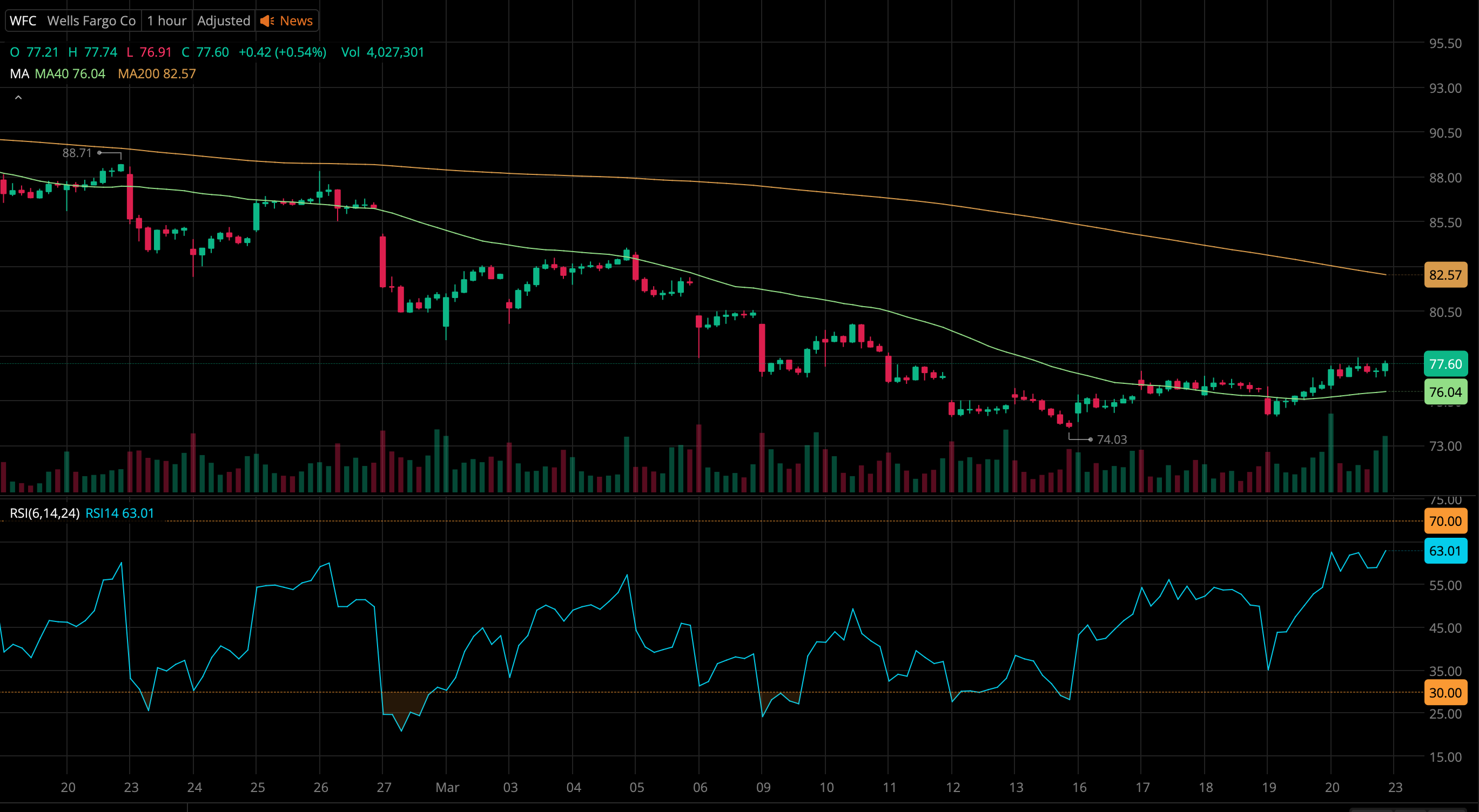Open the 1 hour interval dropdown
Screen dimensions: 1479x812
click(166, 21)
